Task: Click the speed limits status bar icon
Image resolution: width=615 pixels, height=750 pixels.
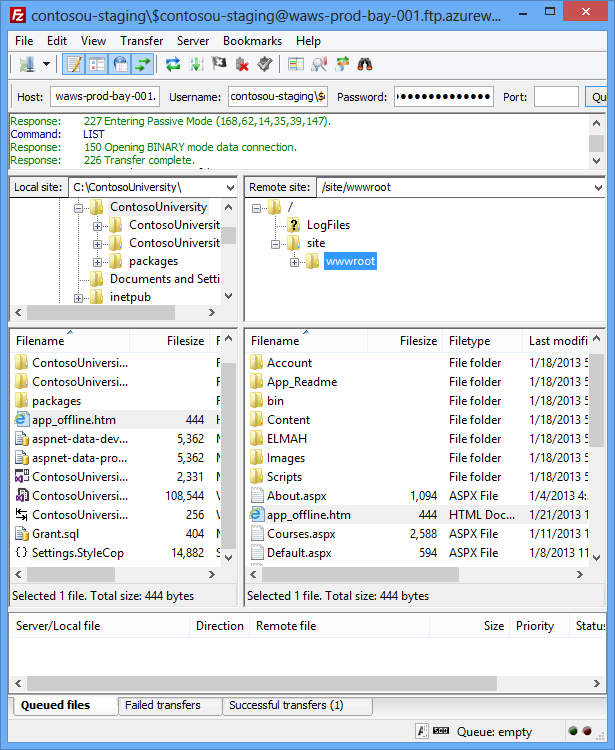Action: pos(440,731)
